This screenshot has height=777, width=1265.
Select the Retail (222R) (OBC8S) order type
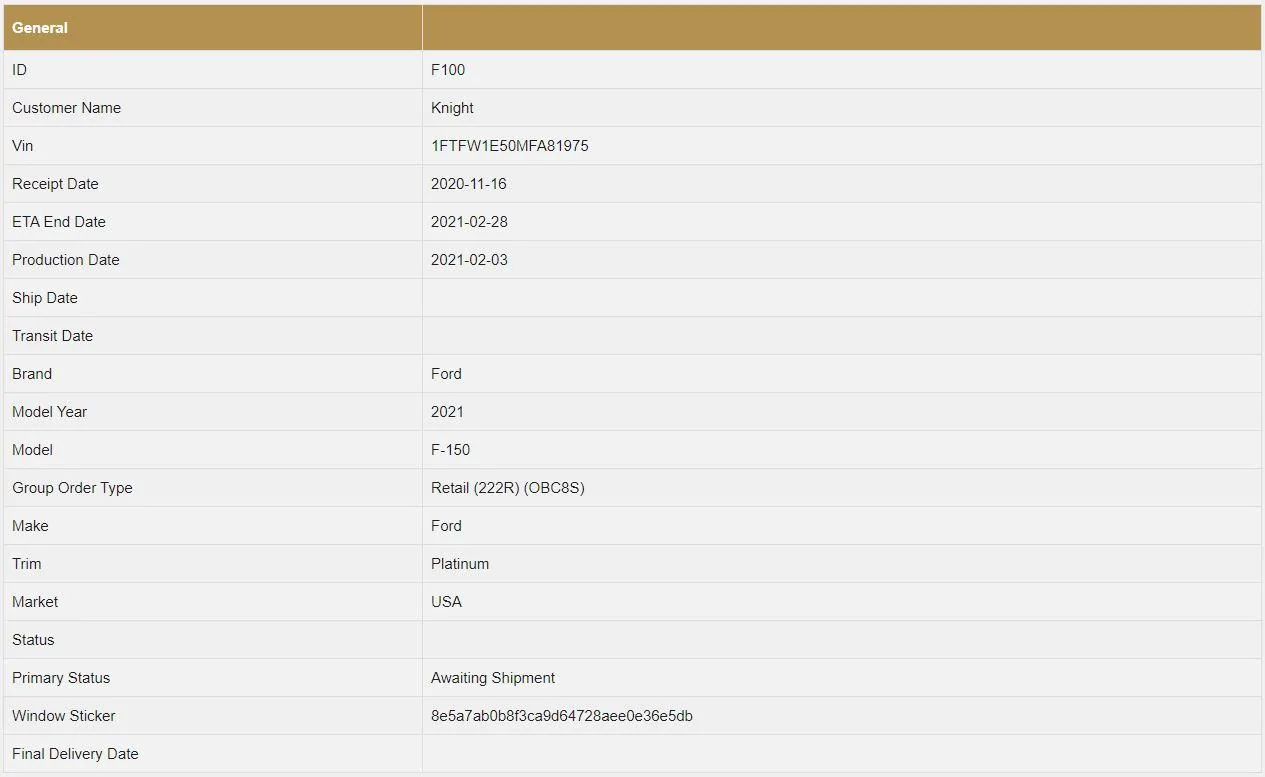(x=507, y=488)
